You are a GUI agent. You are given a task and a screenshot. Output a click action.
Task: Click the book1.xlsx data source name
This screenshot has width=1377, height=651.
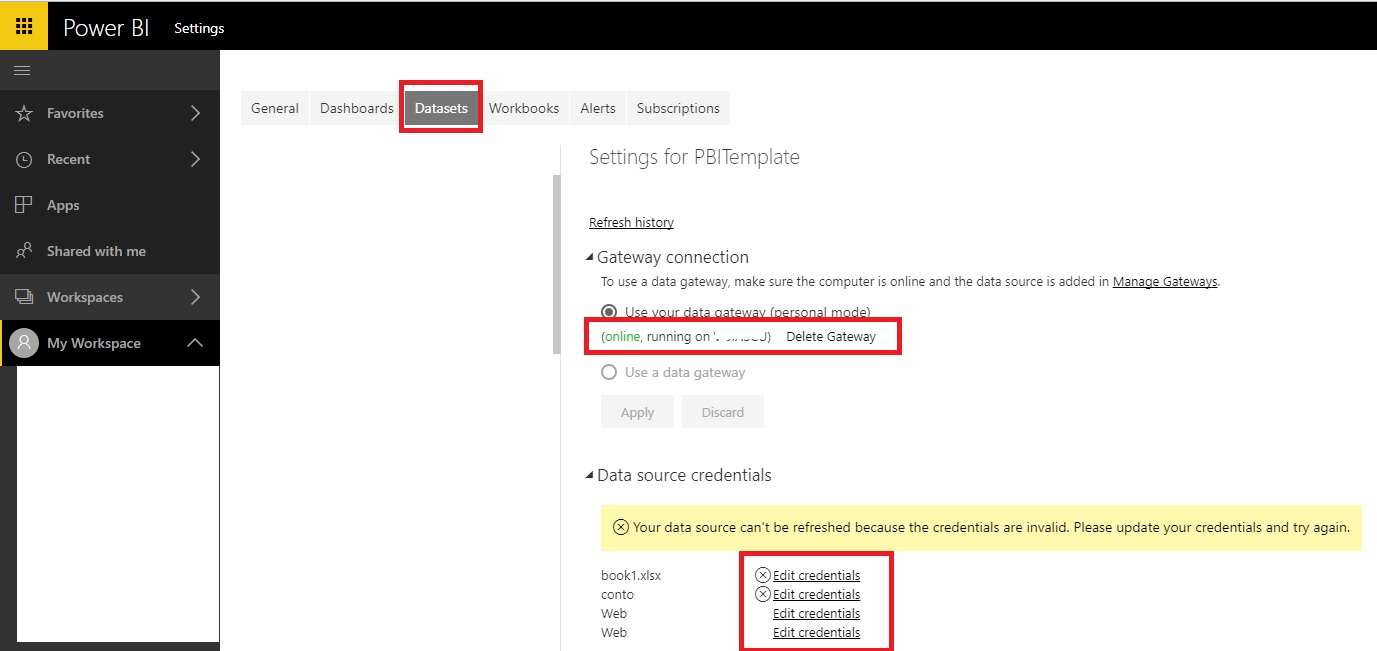[631, 575]
